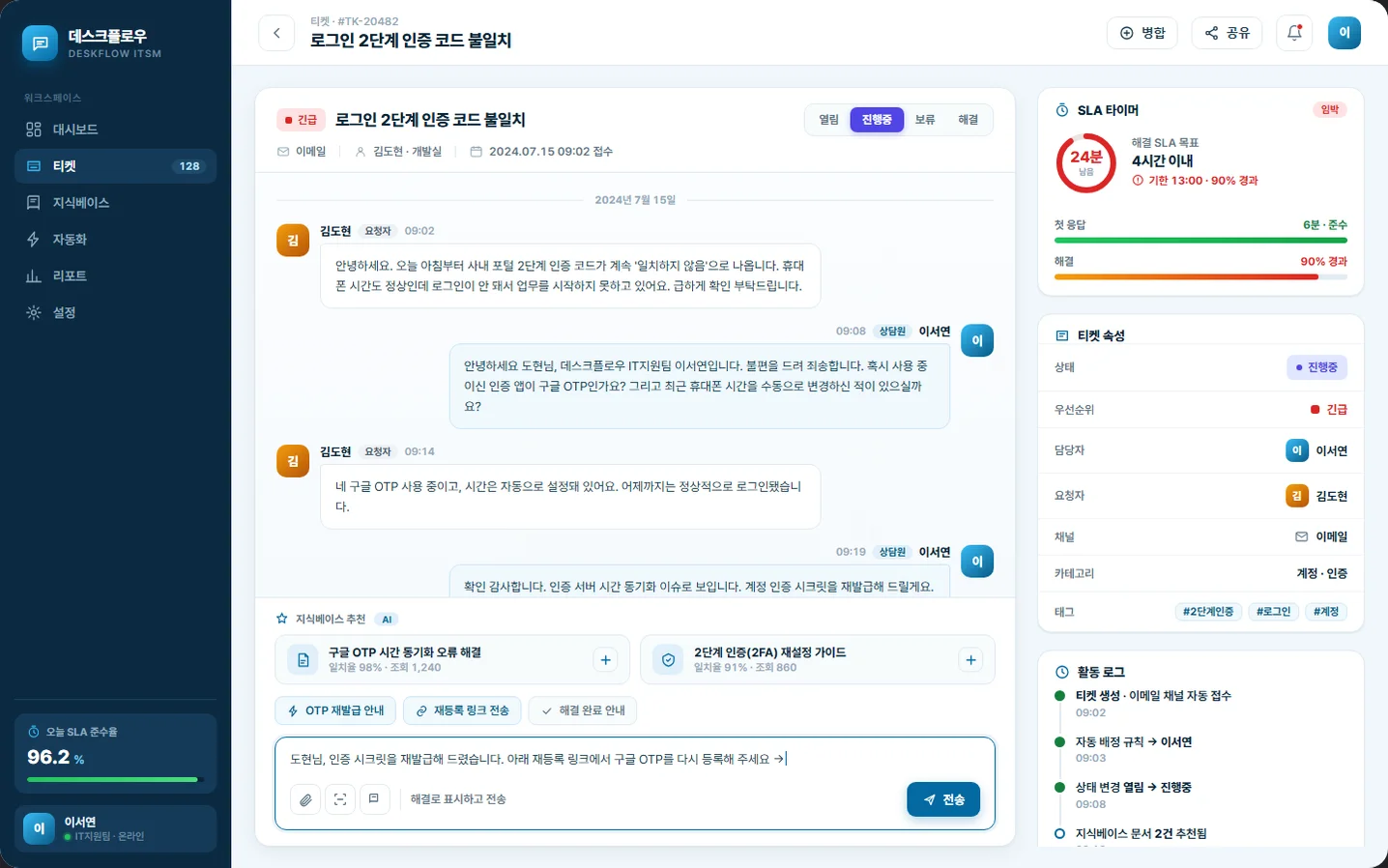Open 티켓 in the sidebar

pyautogui.click(x=115, y=166)
